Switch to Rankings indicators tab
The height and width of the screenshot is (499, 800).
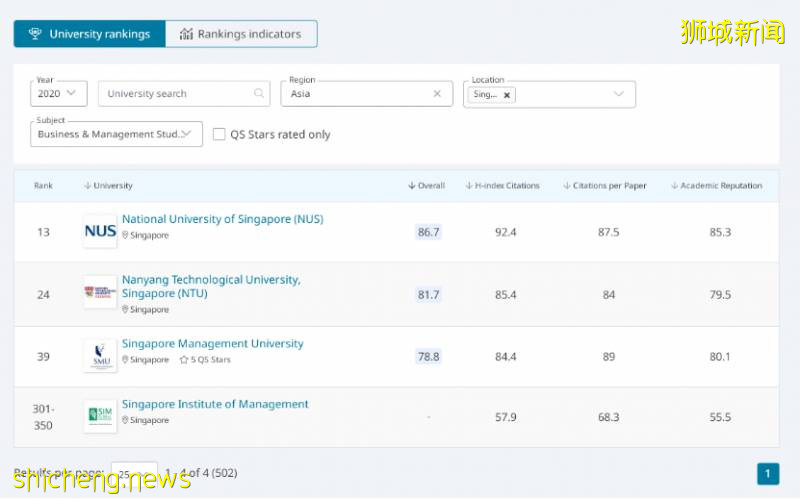click(x=241, y=34)
